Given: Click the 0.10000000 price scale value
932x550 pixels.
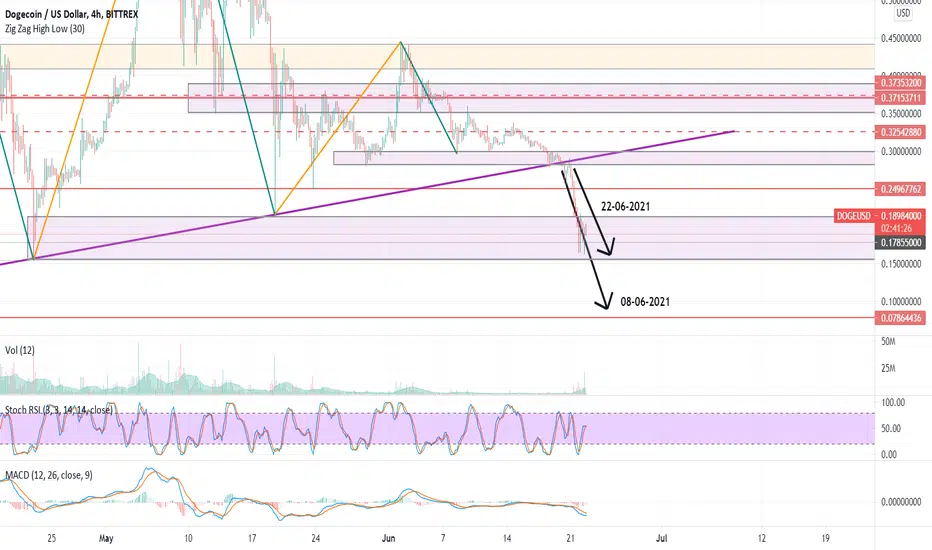Looking at the screenshot, I should pyautogui.click(x=901, y=301).
